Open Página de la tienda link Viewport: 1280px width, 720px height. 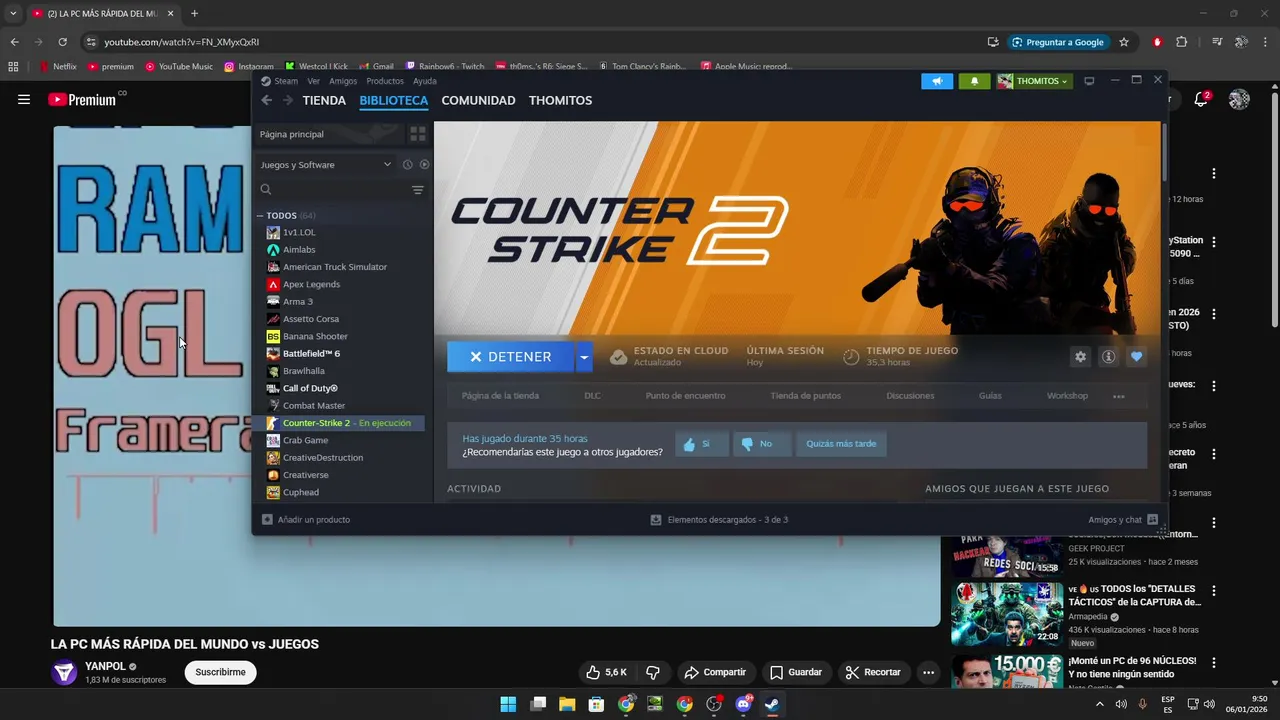(500, 396)
